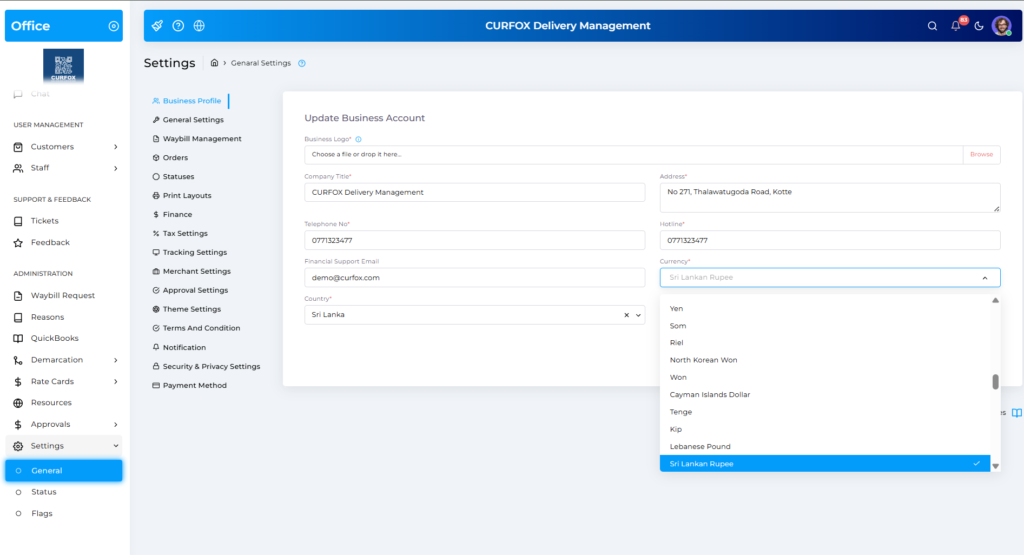Expand the Staff submenu

pos(65,168)
